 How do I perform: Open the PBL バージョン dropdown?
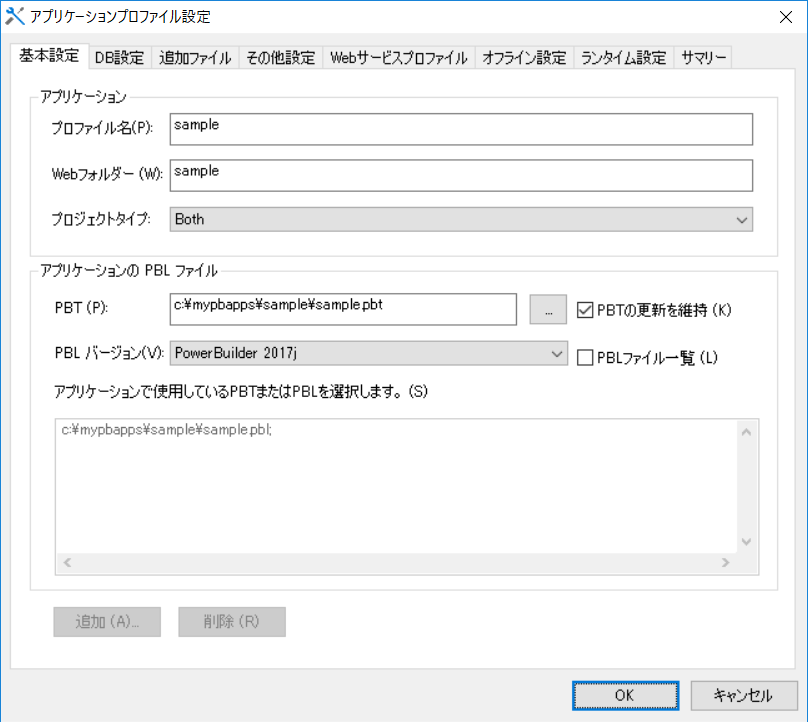pos(557,354)
